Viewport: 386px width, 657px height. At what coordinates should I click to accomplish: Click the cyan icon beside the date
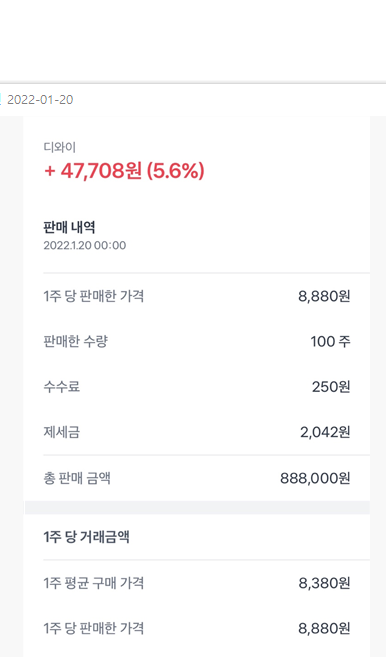(x=1, y=100)
